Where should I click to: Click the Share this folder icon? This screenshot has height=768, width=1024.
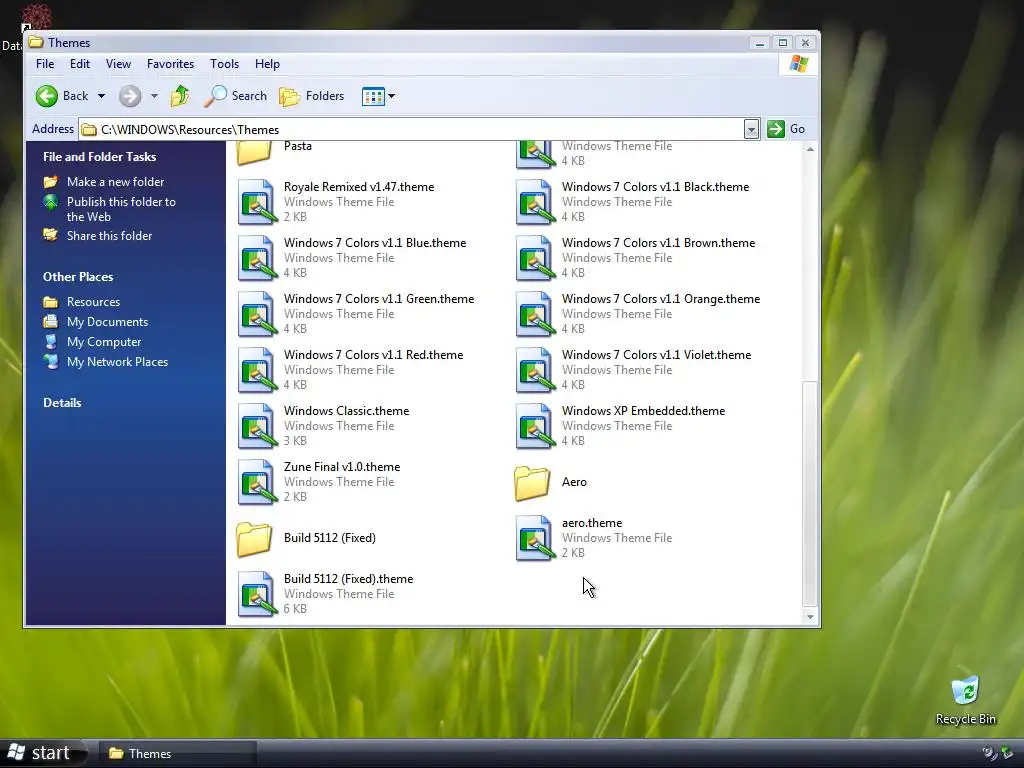coord(50,234)
